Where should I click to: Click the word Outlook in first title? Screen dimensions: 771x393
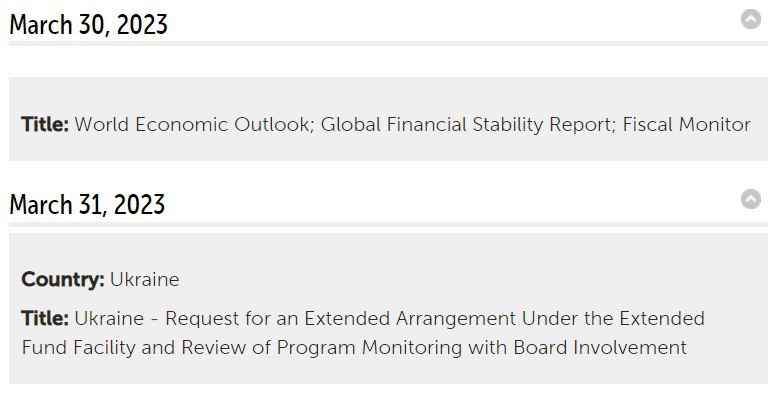274,124
